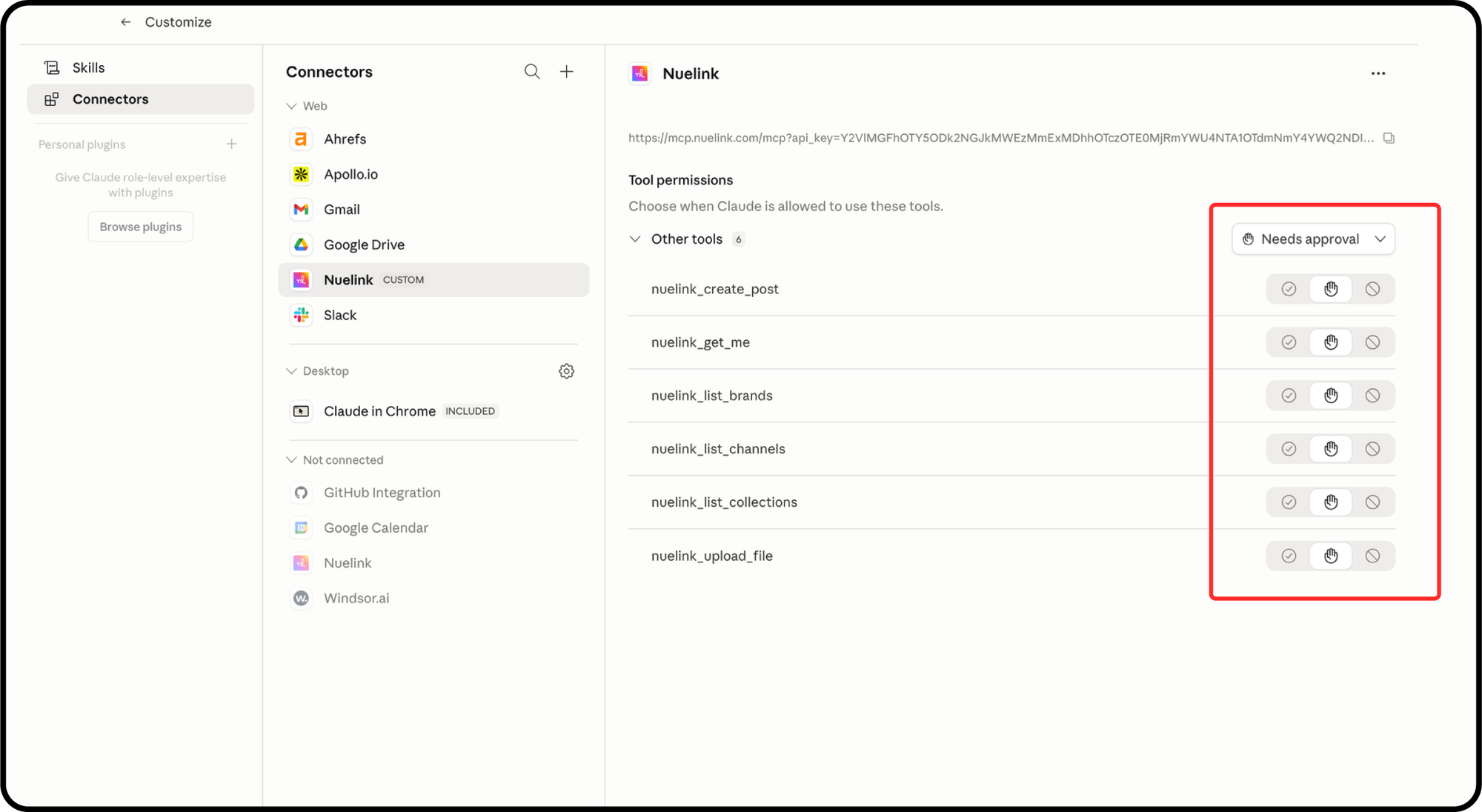
Task: Open the Nuelink three-dot options menu
Action: (1378, 73)
